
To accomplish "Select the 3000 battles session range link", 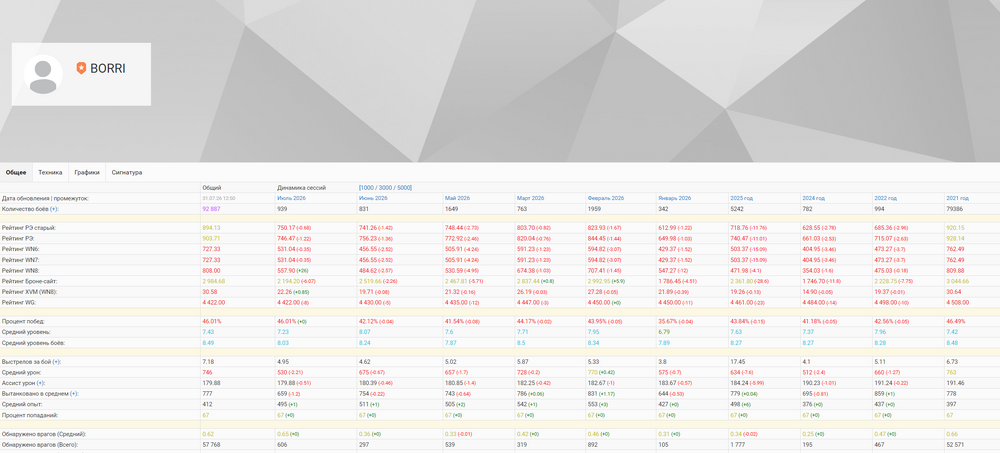I will click(386, 188).
